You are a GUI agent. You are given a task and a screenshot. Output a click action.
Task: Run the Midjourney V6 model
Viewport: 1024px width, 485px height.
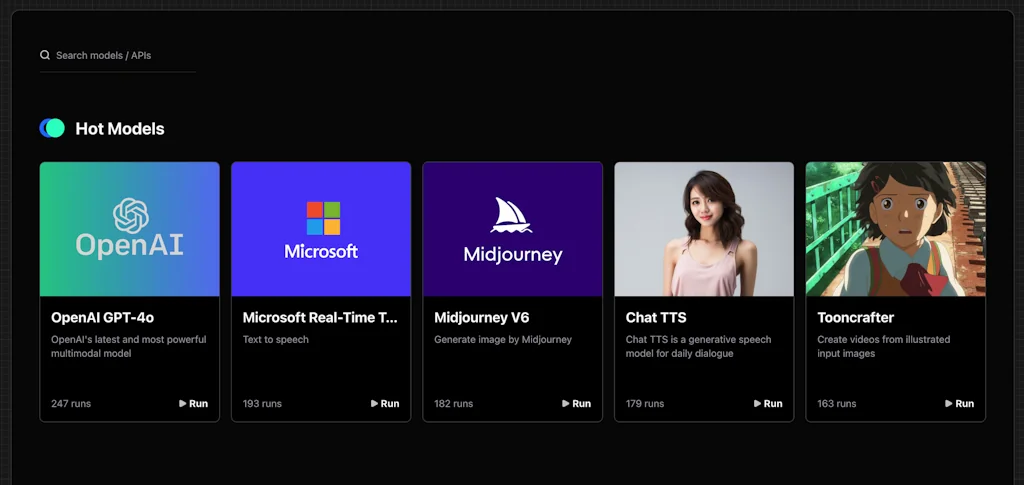[x=576, y=404]
